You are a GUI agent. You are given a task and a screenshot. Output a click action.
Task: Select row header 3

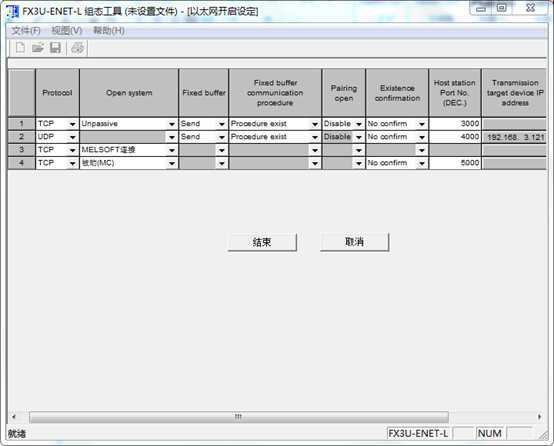(x=22, y=150)
